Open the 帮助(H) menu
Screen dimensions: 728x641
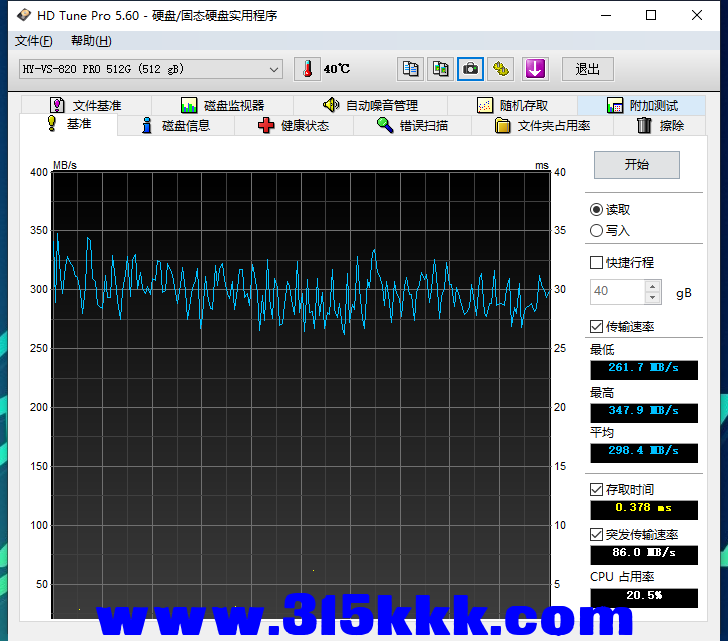pos(91,41)
